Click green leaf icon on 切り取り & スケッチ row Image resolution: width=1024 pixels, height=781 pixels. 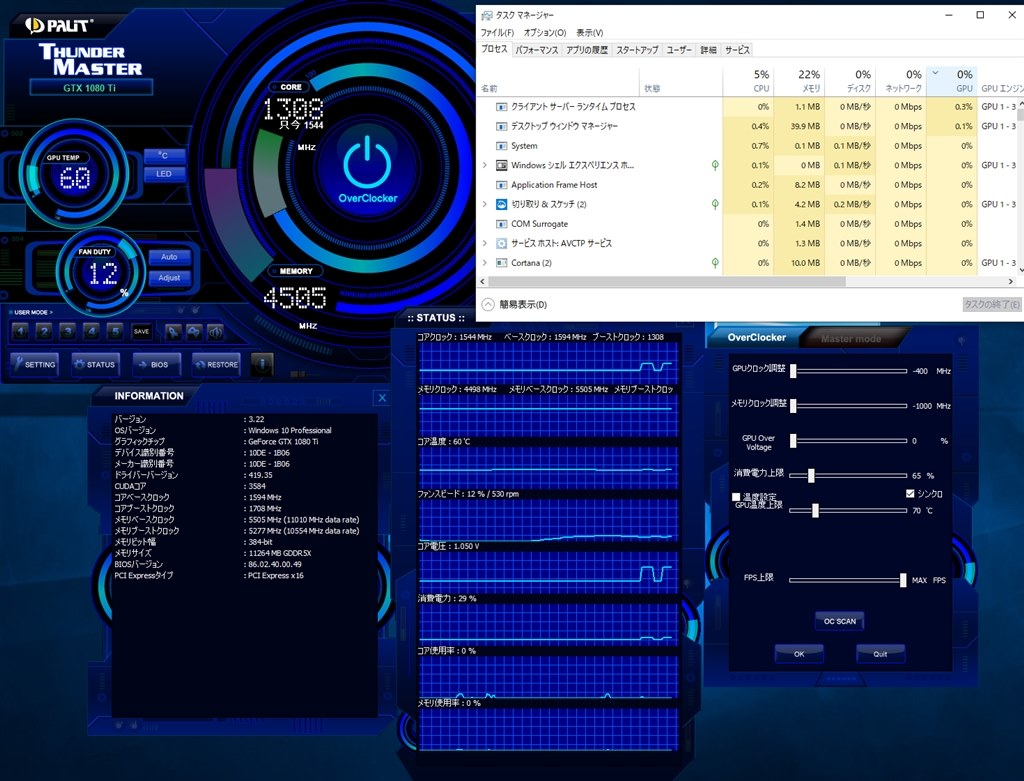pyautogui.click(x=715, y=204)
